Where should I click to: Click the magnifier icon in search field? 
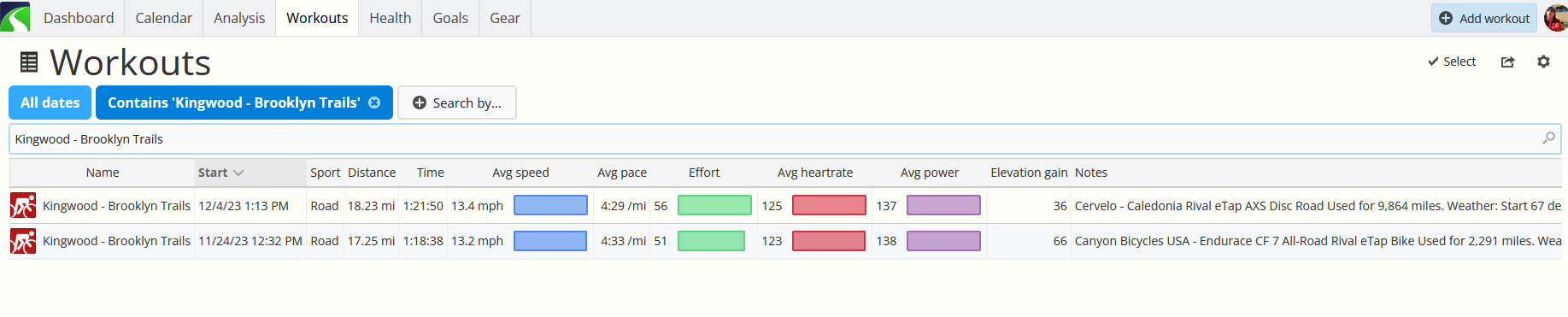(x=1548, y=138)
